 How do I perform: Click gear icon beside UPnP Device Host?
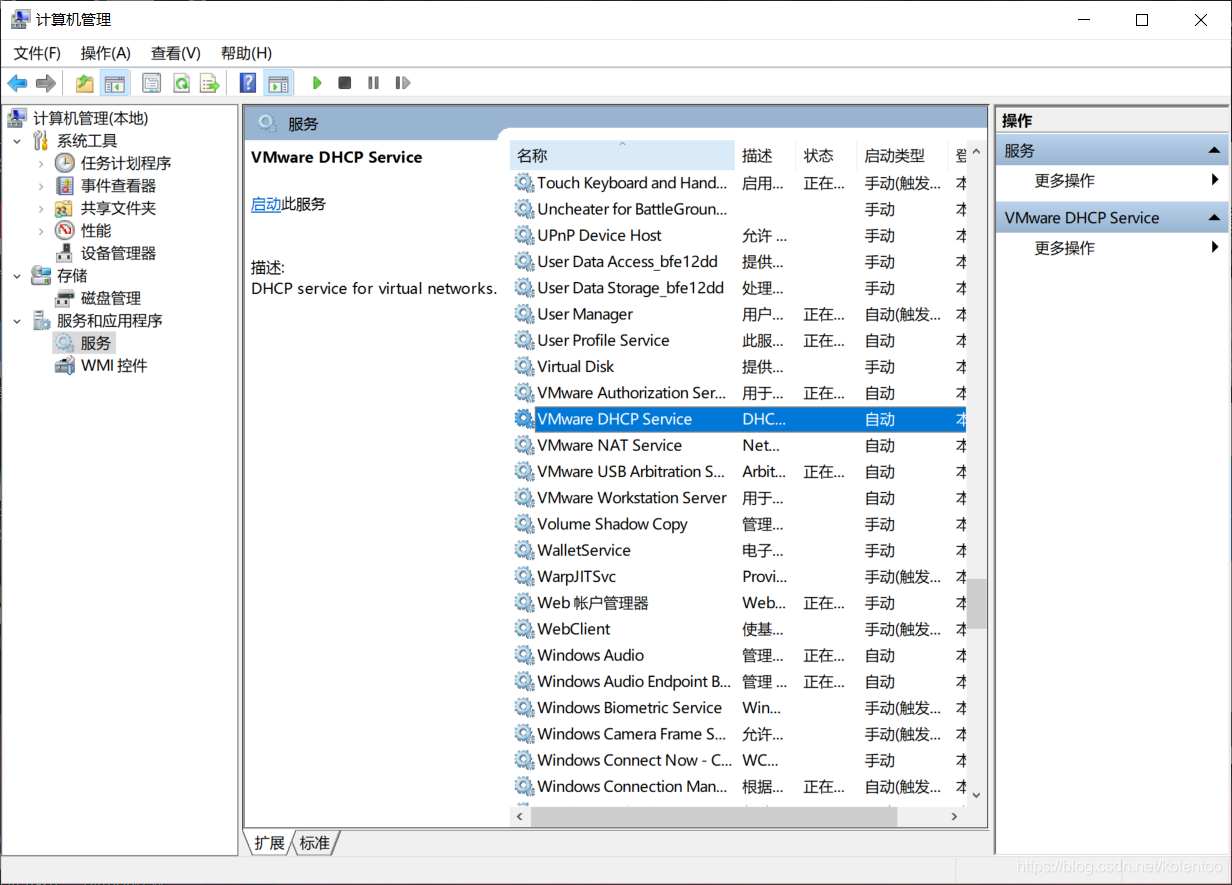coord(524,236)
